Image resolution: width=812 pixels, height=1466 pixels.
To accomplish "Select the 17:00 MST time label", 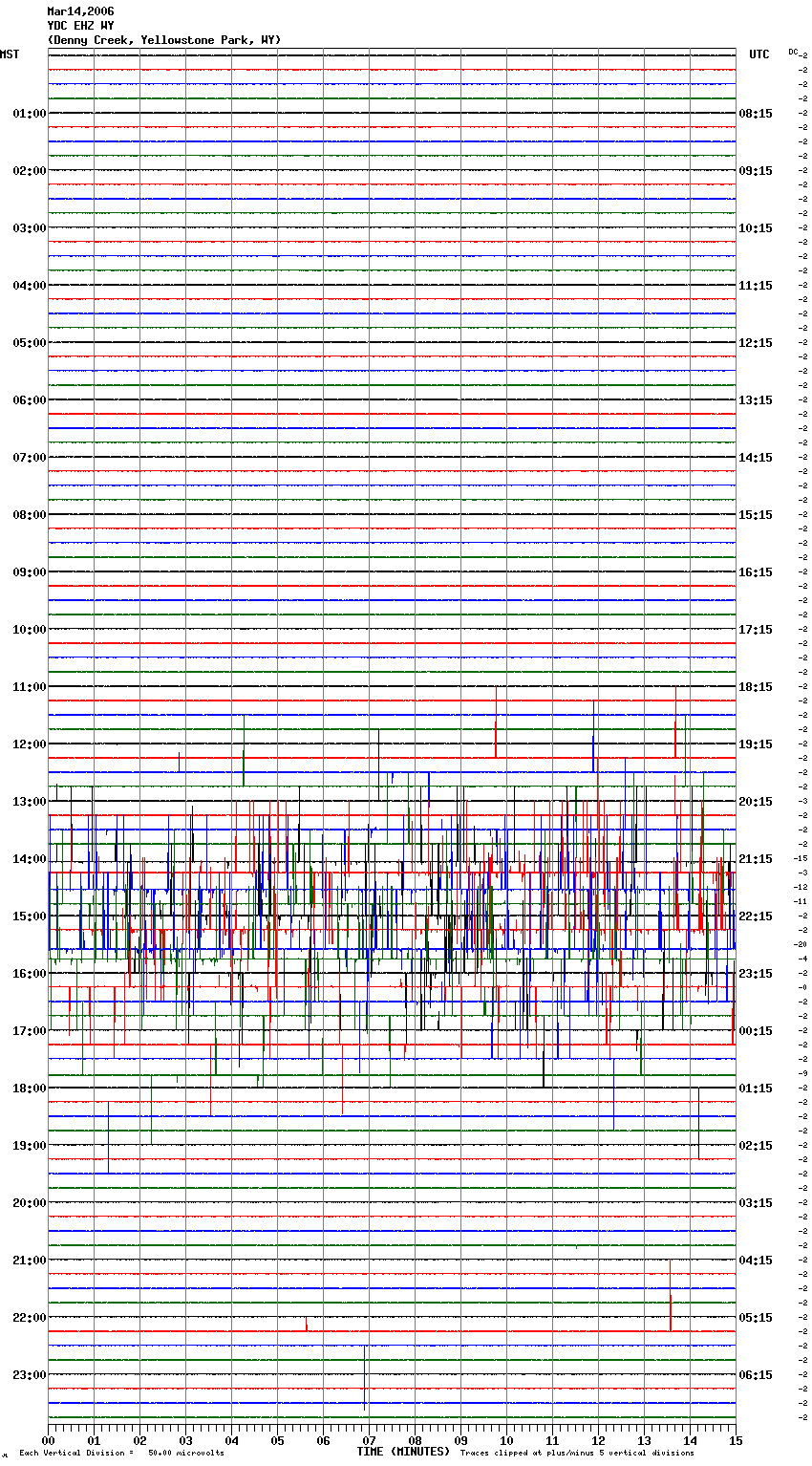I will [x=30, y=1031].
